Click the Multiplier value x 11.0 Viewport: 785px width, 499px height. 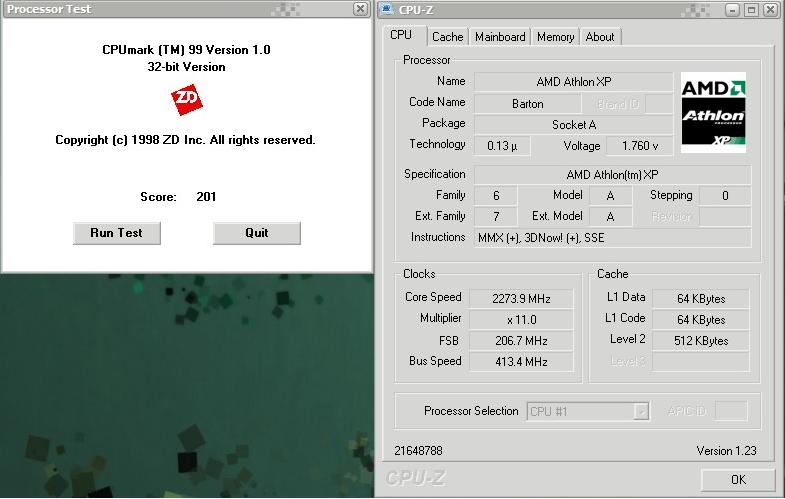pyautogui.click(x=521, y=320)
